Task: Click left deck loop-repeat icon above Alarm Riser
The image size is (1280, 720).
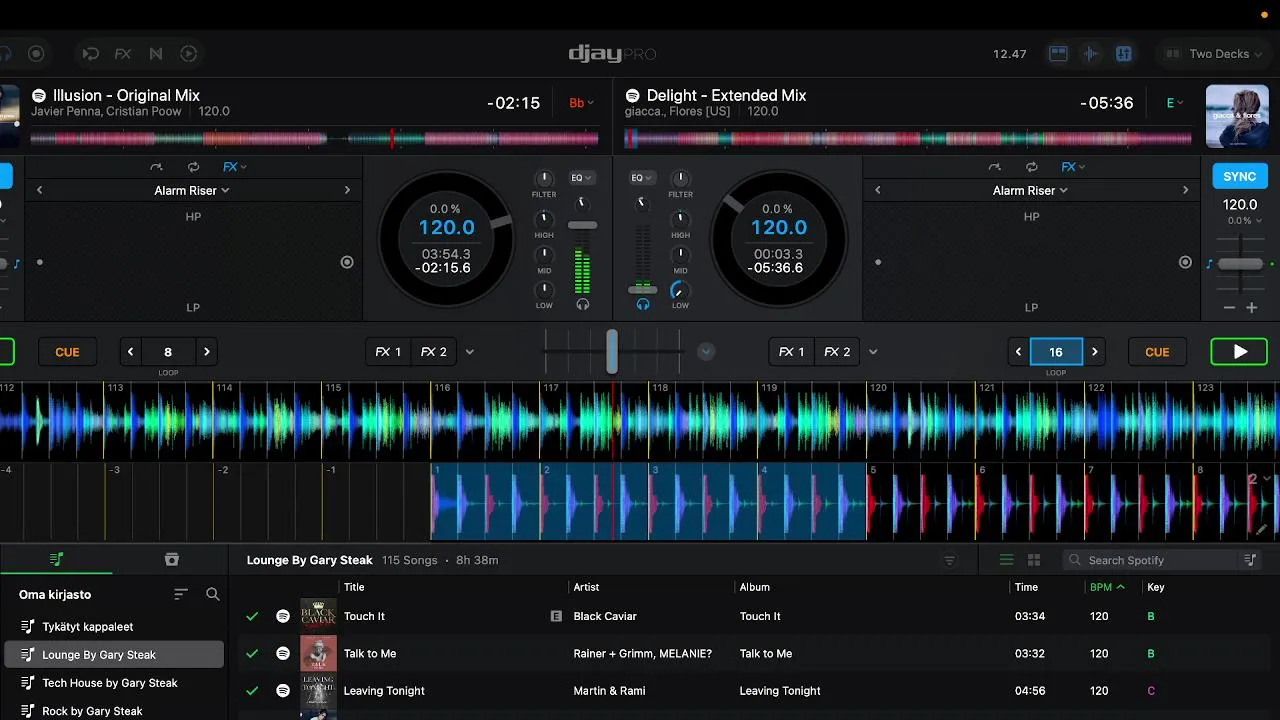Action: coord(193,167)
